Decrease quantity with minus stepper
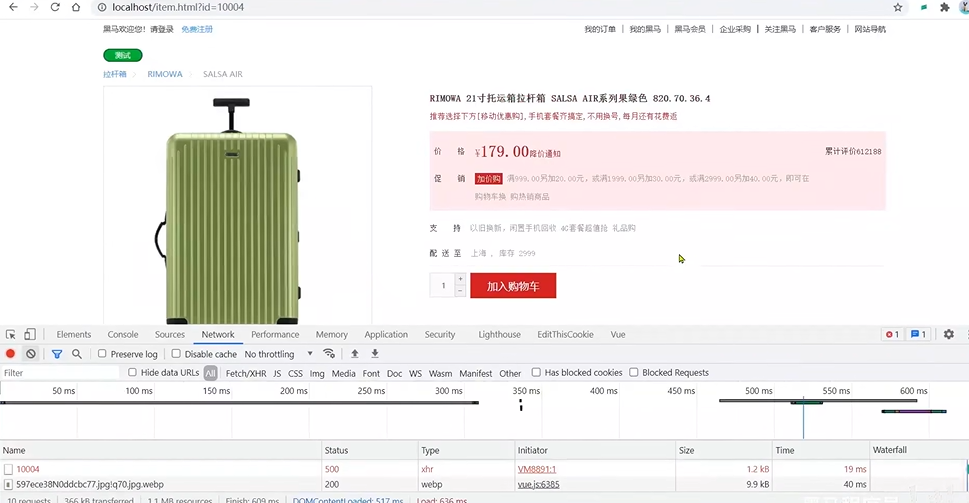The height and width of the screenshot is (503, 969). (460, 291)
